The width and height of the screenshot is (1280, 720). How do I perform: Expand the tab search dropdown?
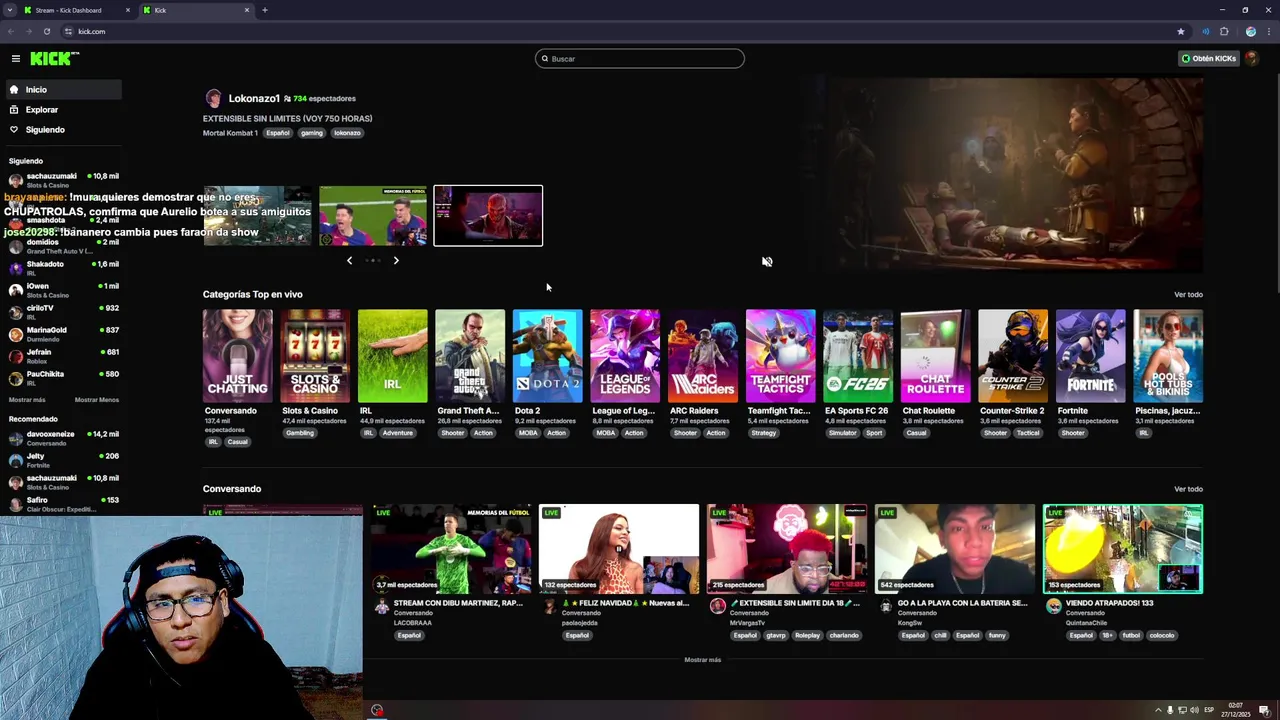(9, 10)
